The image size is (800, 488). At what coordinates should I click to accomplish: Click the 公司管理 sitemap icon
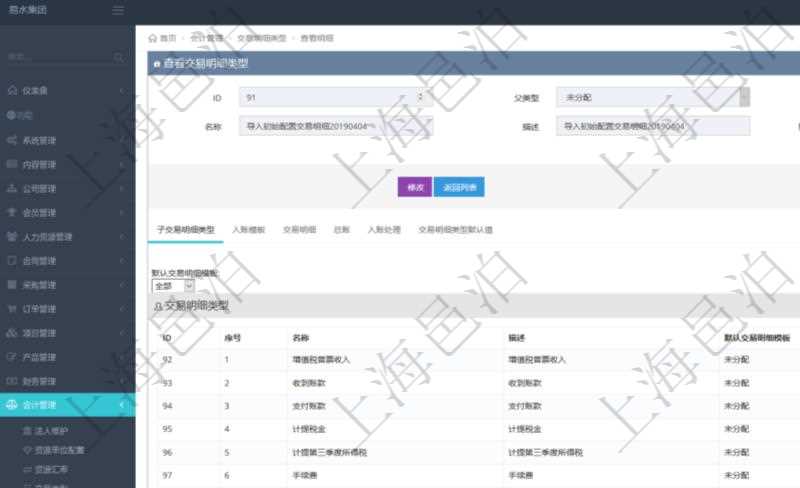(x=12, y=188)
